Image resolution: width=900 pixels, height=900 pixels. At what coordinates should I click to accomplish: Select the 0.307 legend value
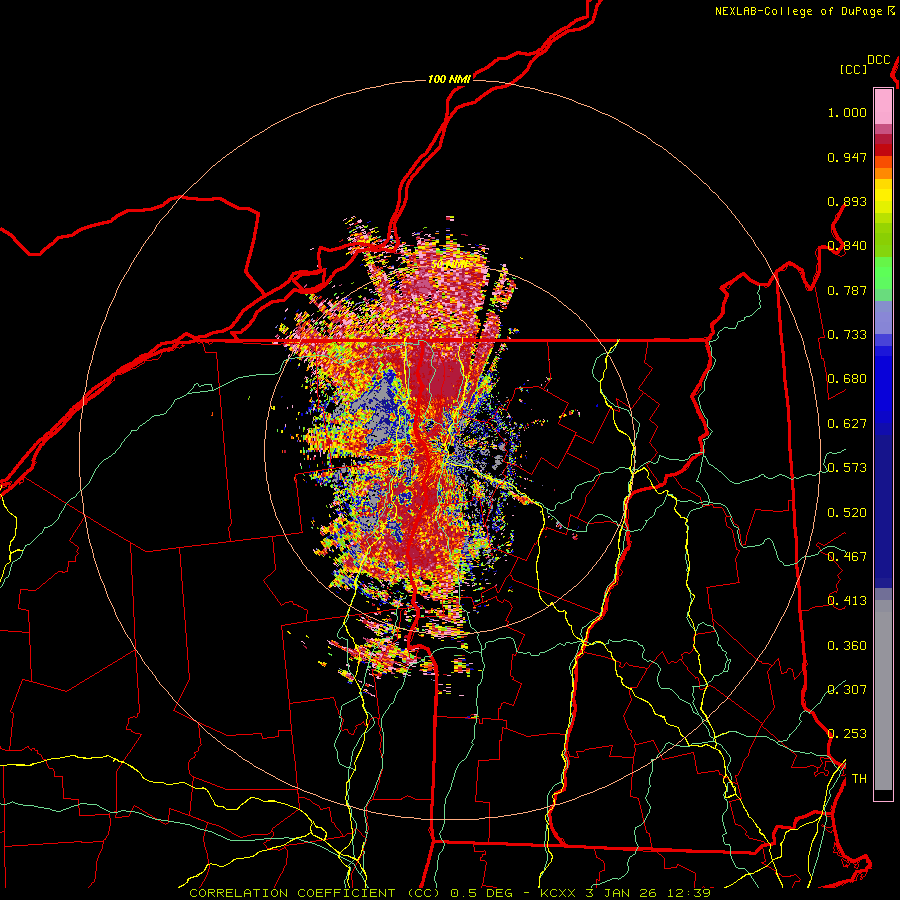coord(847,690)
